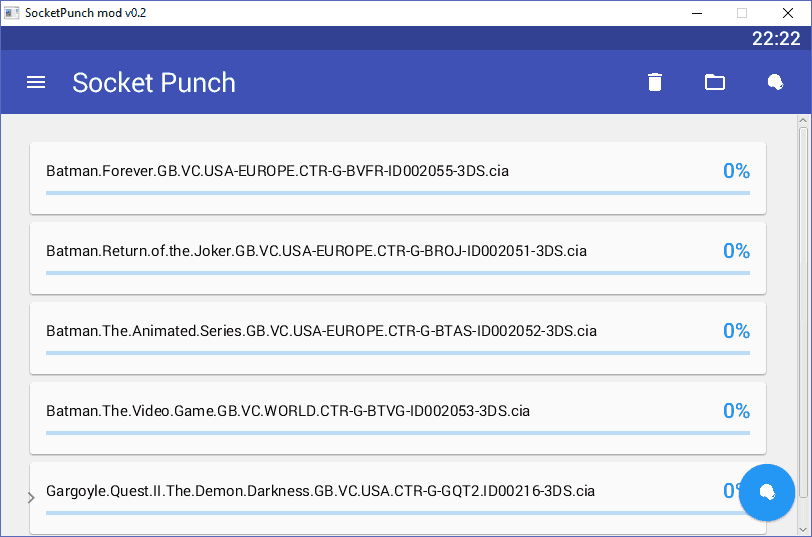Click the Socket Punch title text
Viewport: 812px width, 537px height.
tap(154, 82)
